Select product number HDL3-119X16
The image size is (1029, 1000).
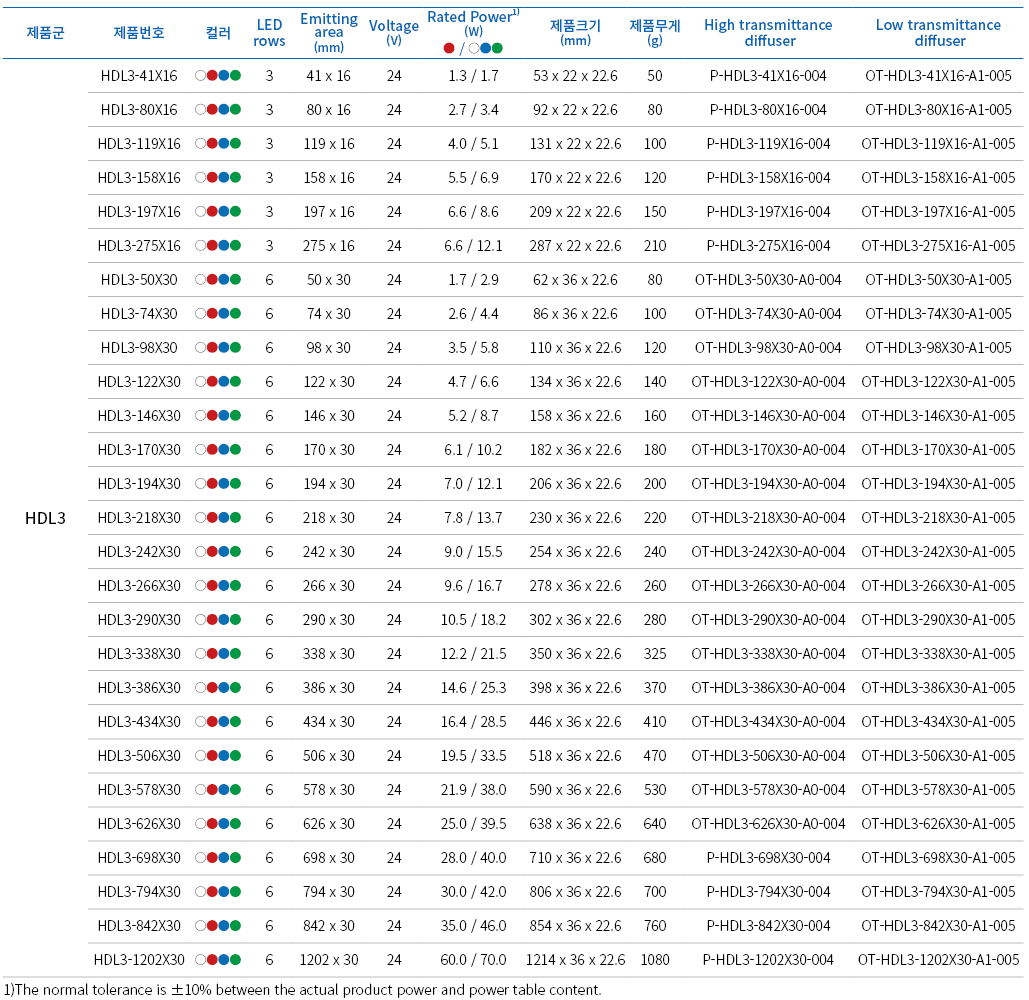pos(140,144)
